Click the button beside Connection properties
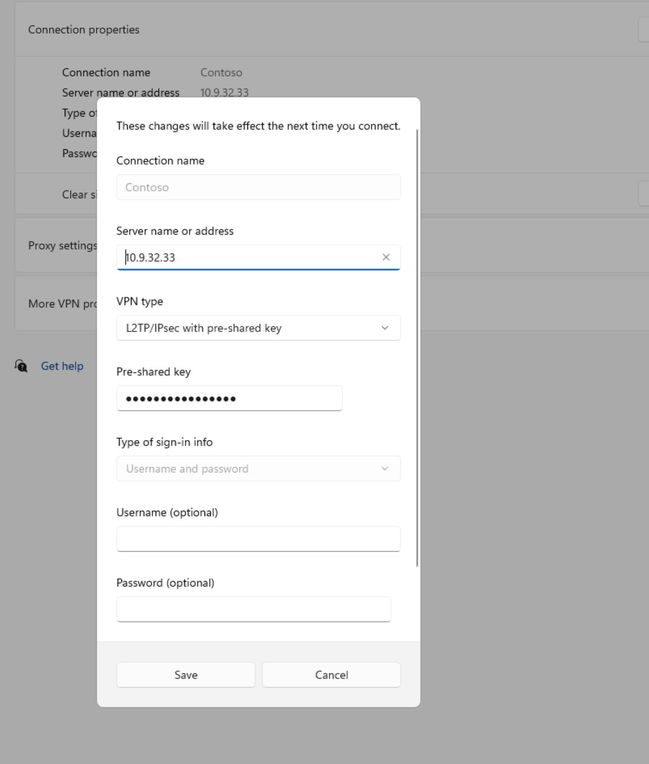649x764 pixels. pos(643,30)
